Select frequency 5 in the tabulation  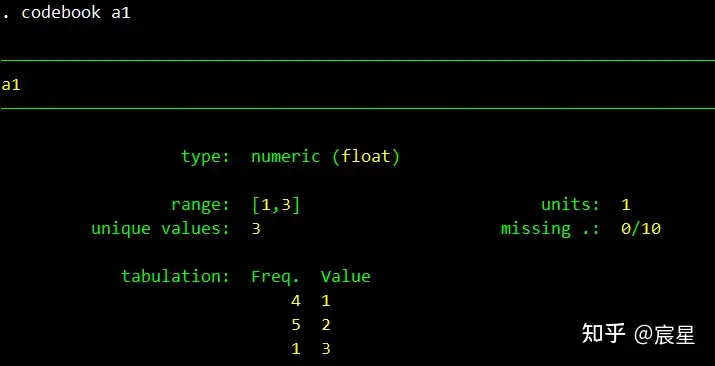[x=296, y=325]
